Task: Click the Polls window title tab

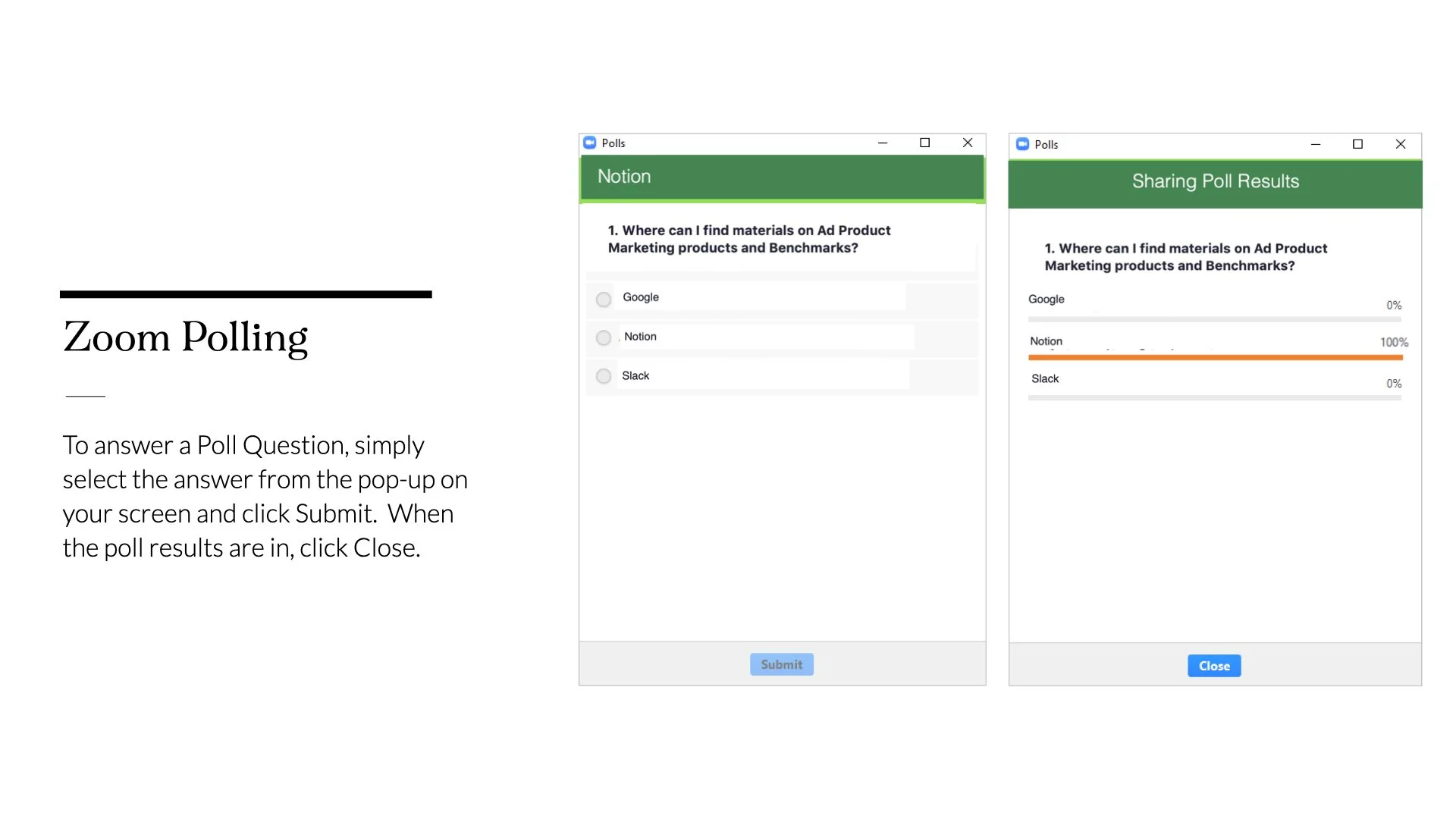Action: 613,143
